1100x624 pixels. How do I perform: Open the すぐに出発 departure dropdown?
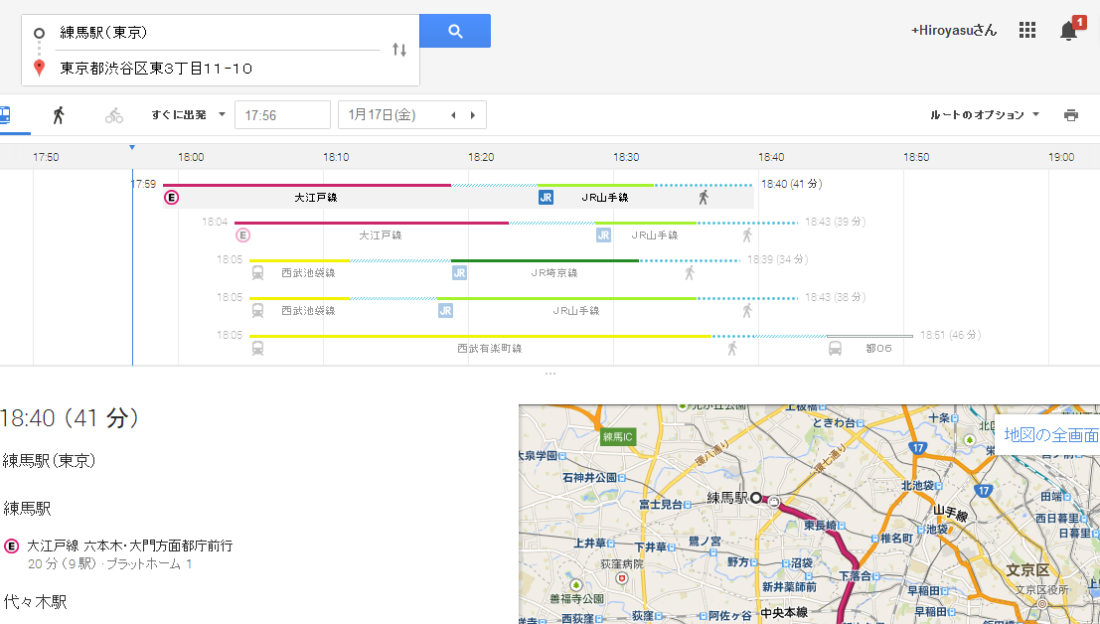tap(189, 115)
